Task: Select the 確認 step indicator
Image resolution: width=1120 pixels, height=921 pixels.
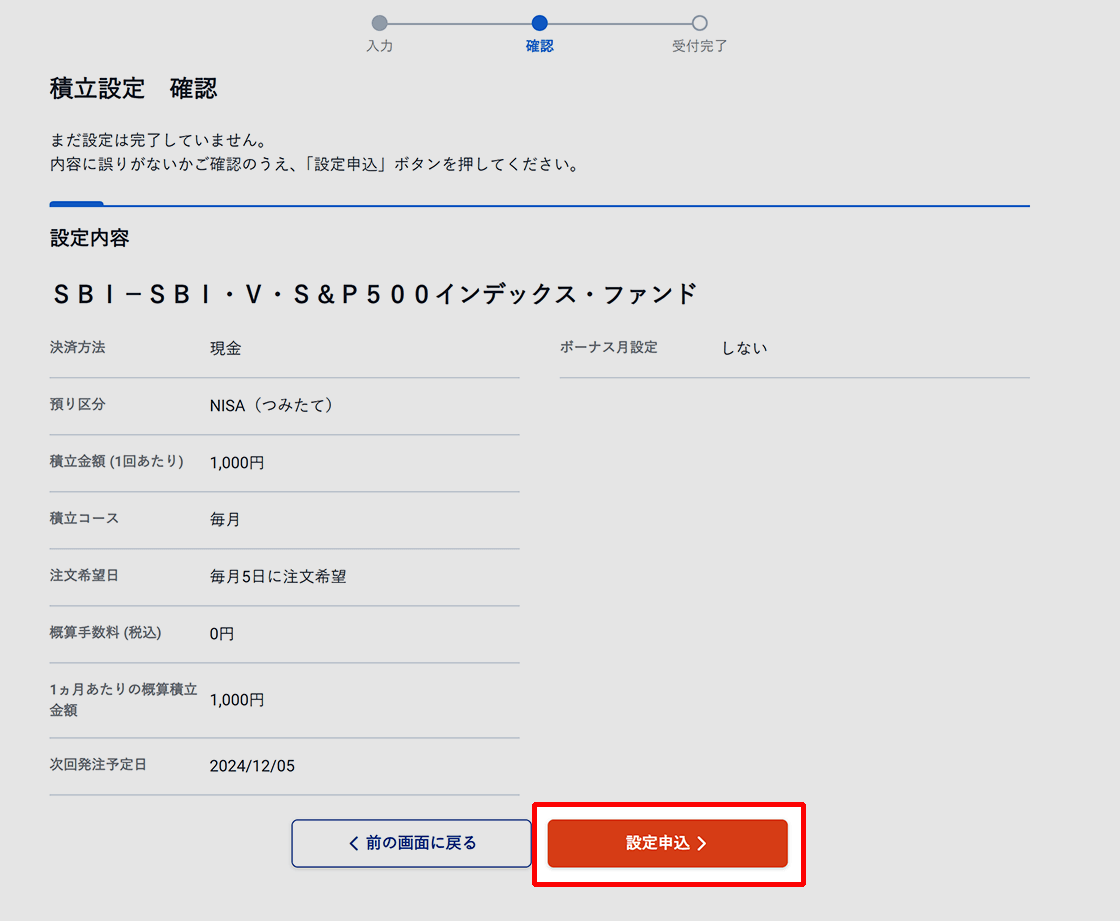Action: click(x=539, y=34)
